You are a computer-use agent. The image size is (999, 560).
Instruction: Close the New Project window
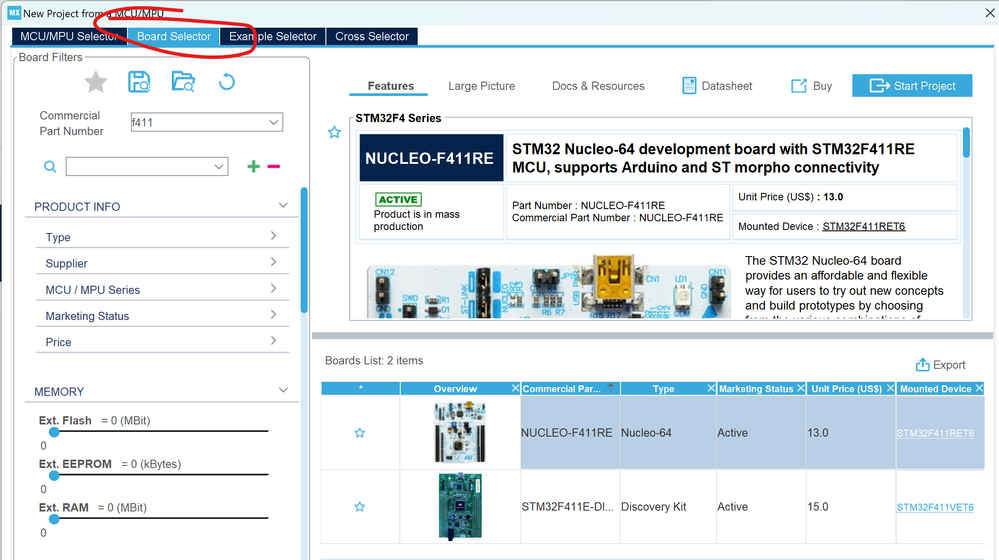(x=990, y=13)
